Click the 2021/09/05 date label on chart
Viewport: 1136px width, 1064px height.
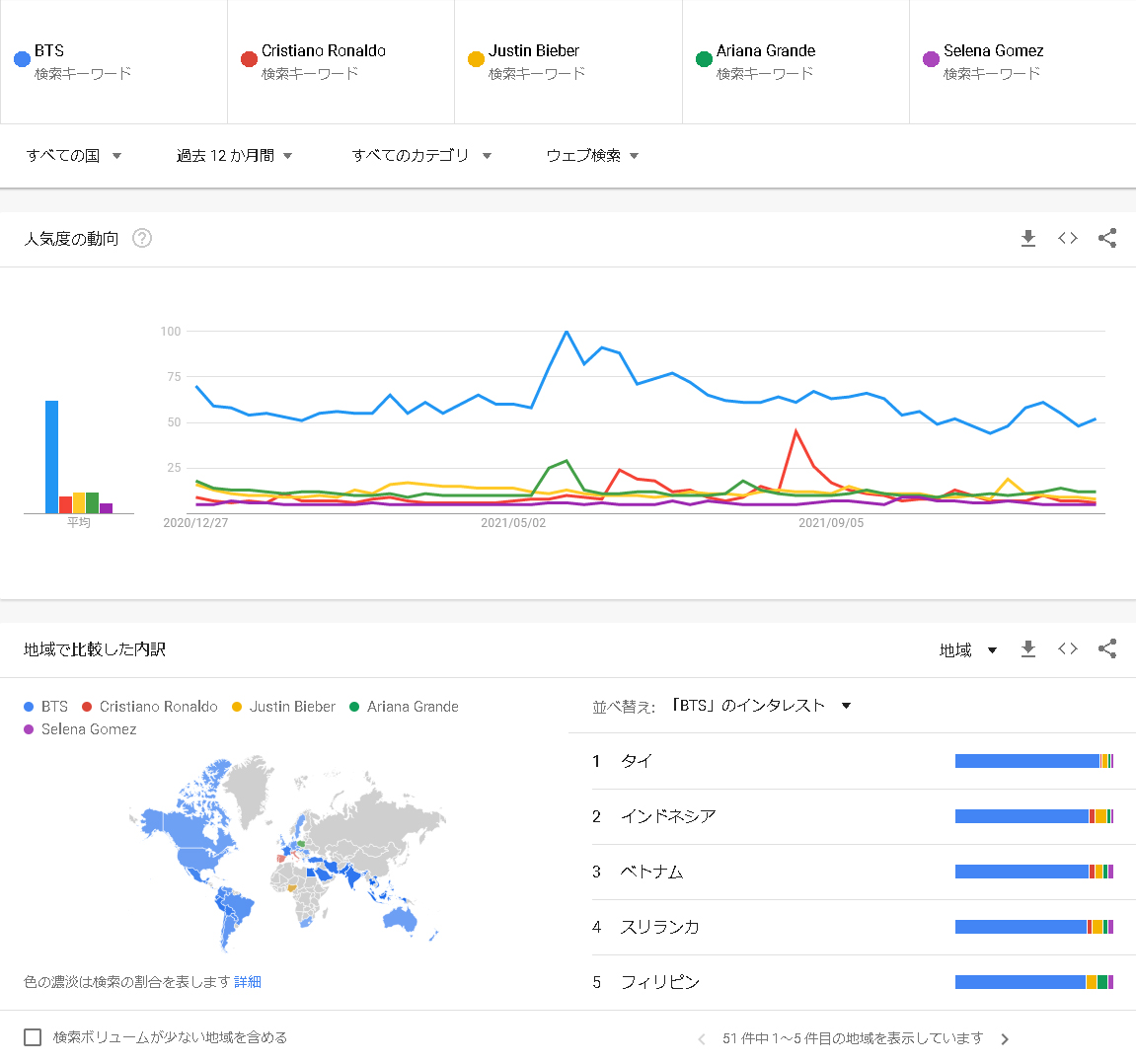click(x=831, y=523)
